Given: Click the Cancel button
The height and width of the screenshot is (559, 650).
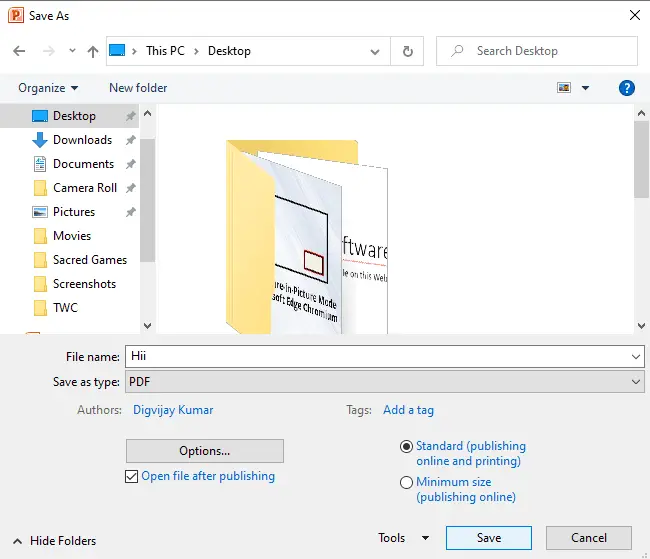Looking at the screenshot, I should click(589, 538).
